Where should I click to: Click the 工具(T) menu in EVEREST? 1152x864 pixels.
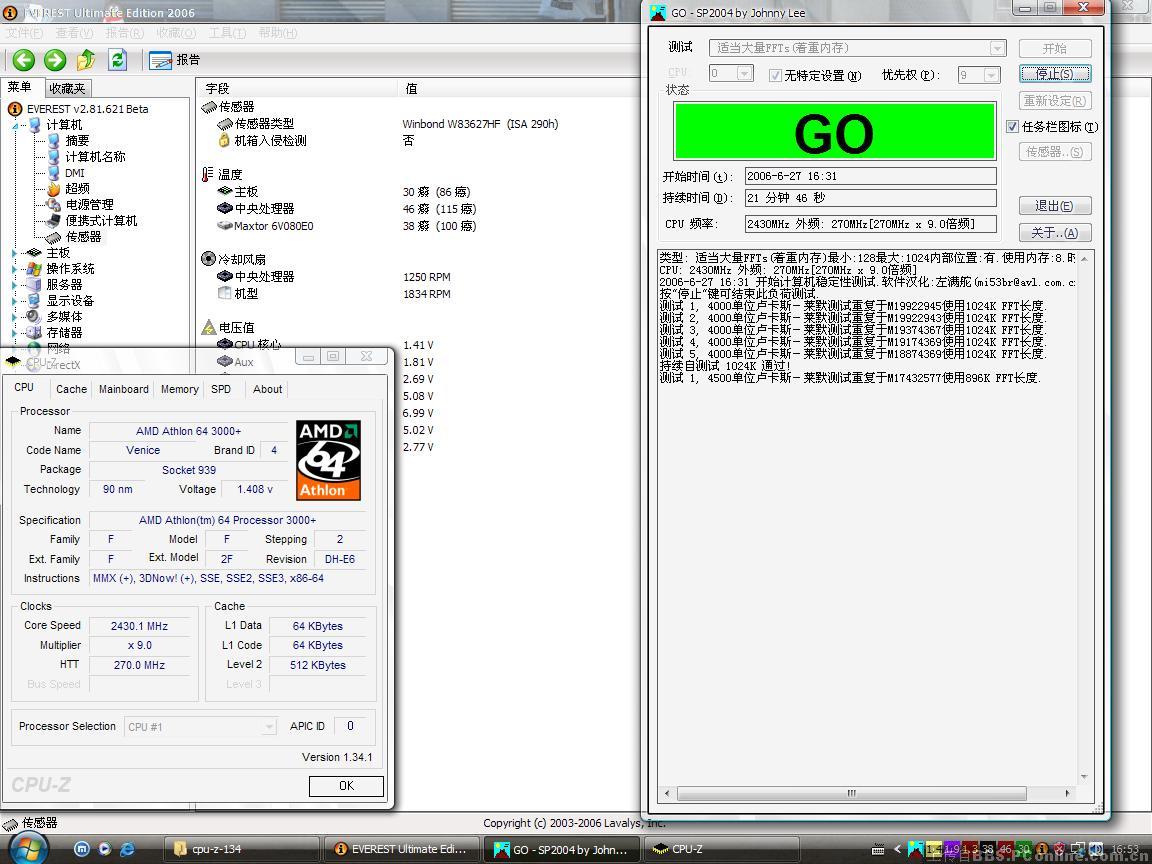tap(227, 32)
